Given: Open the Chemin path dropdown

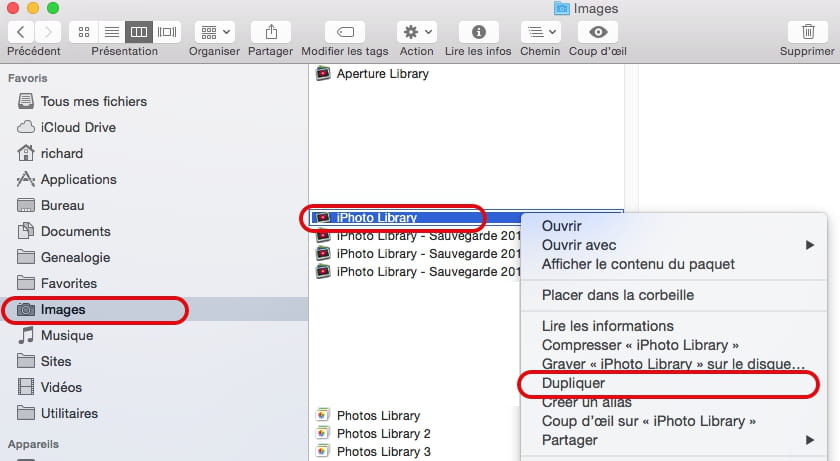Looking at the screenshot, I should click(541, 32).
